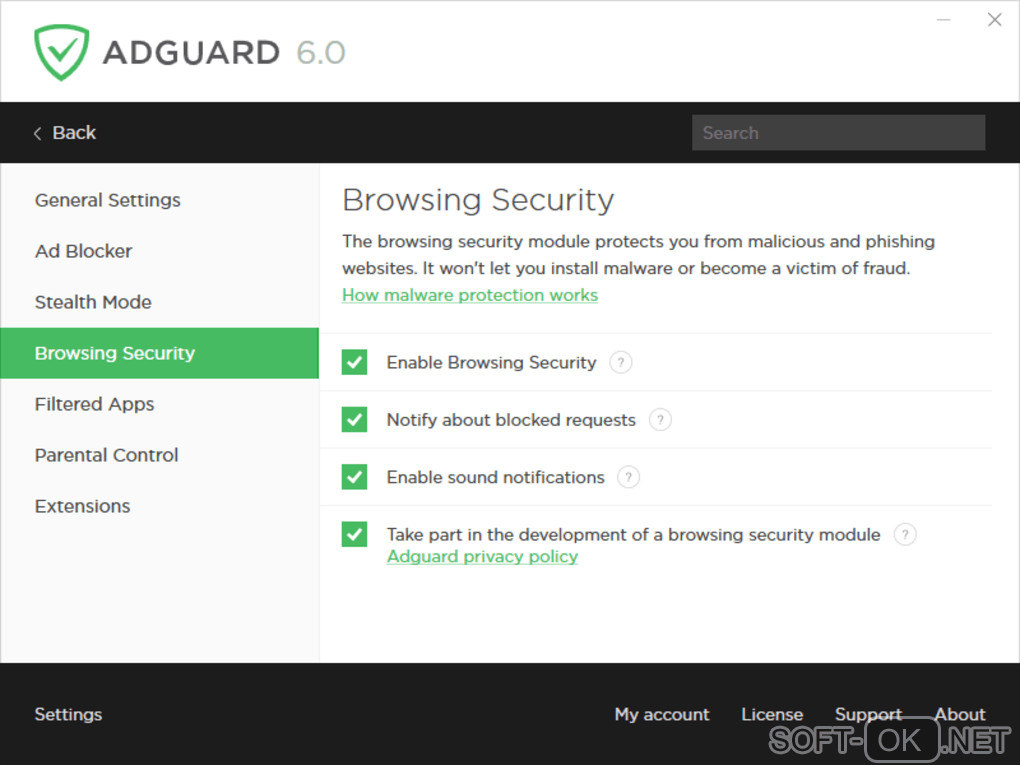
Task: Go back using the Back arrow
Action: click(x=64, y=133)
